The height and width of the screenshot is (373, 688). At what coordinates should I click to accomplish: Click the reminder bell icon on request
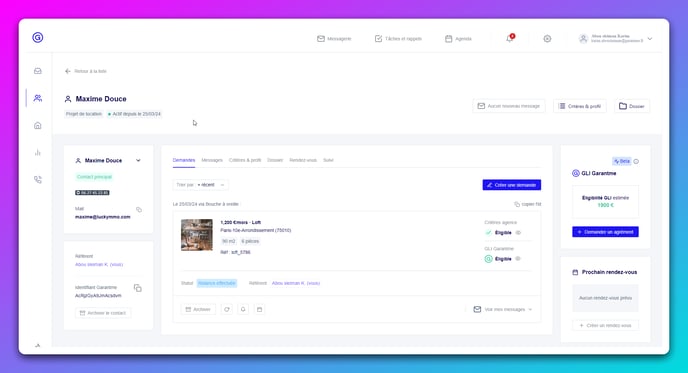243,309
